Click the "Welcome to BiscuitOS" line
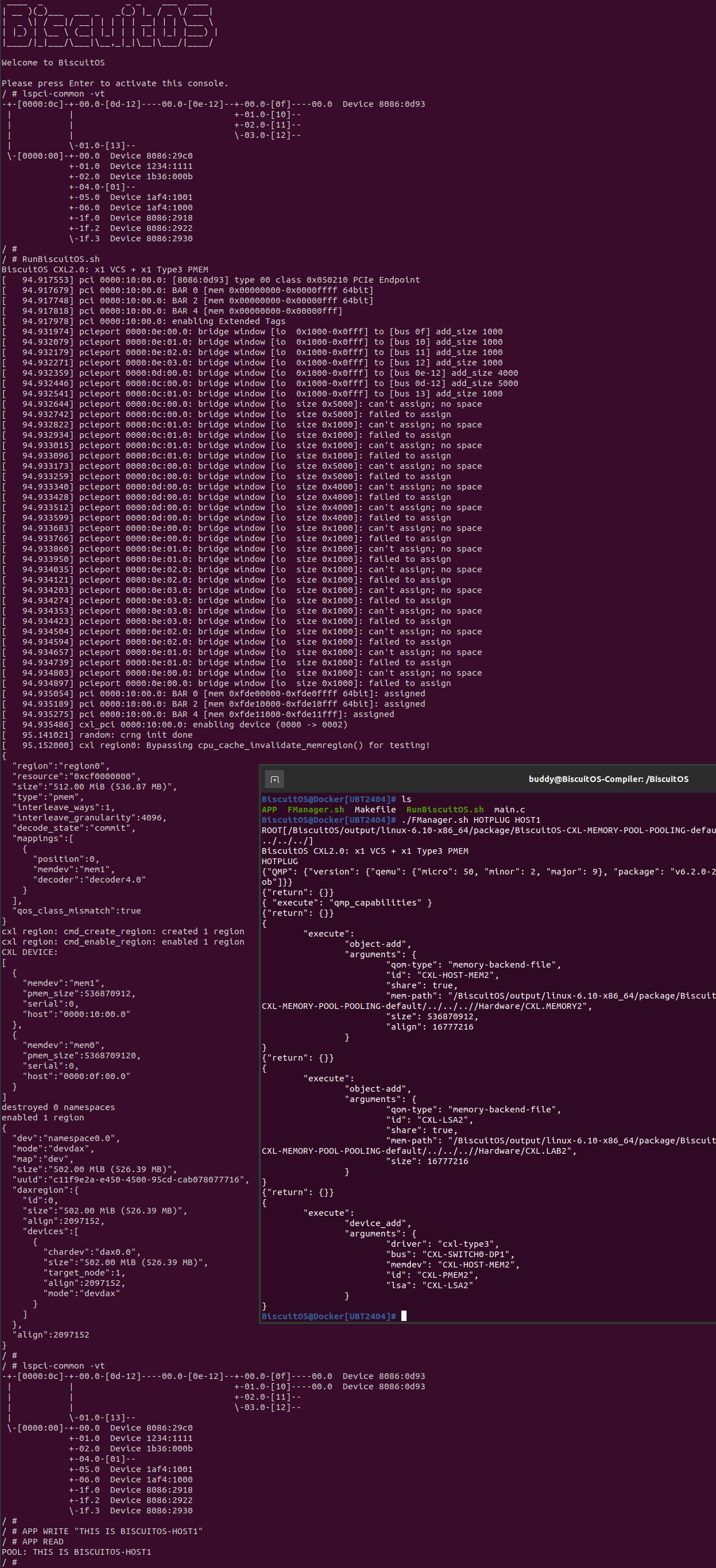 click(53, 63)
